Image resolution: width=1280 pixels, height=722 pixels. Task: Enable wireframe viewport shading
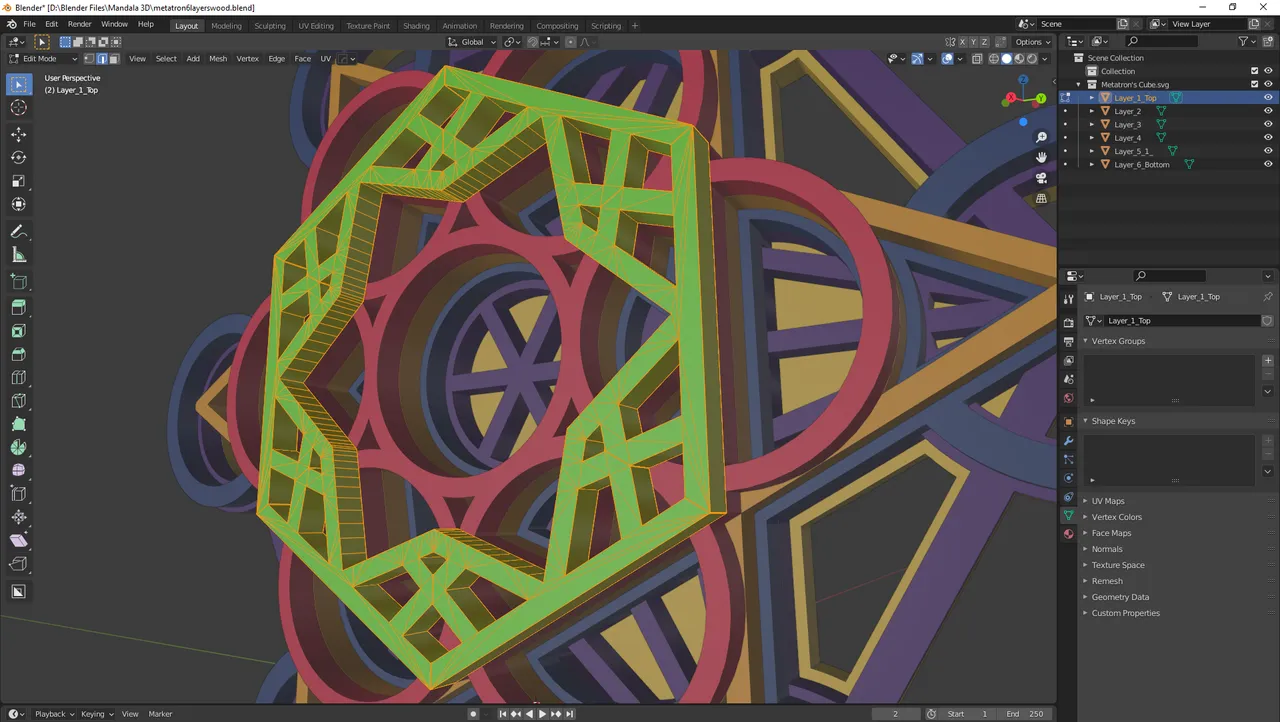coord(993,58)
